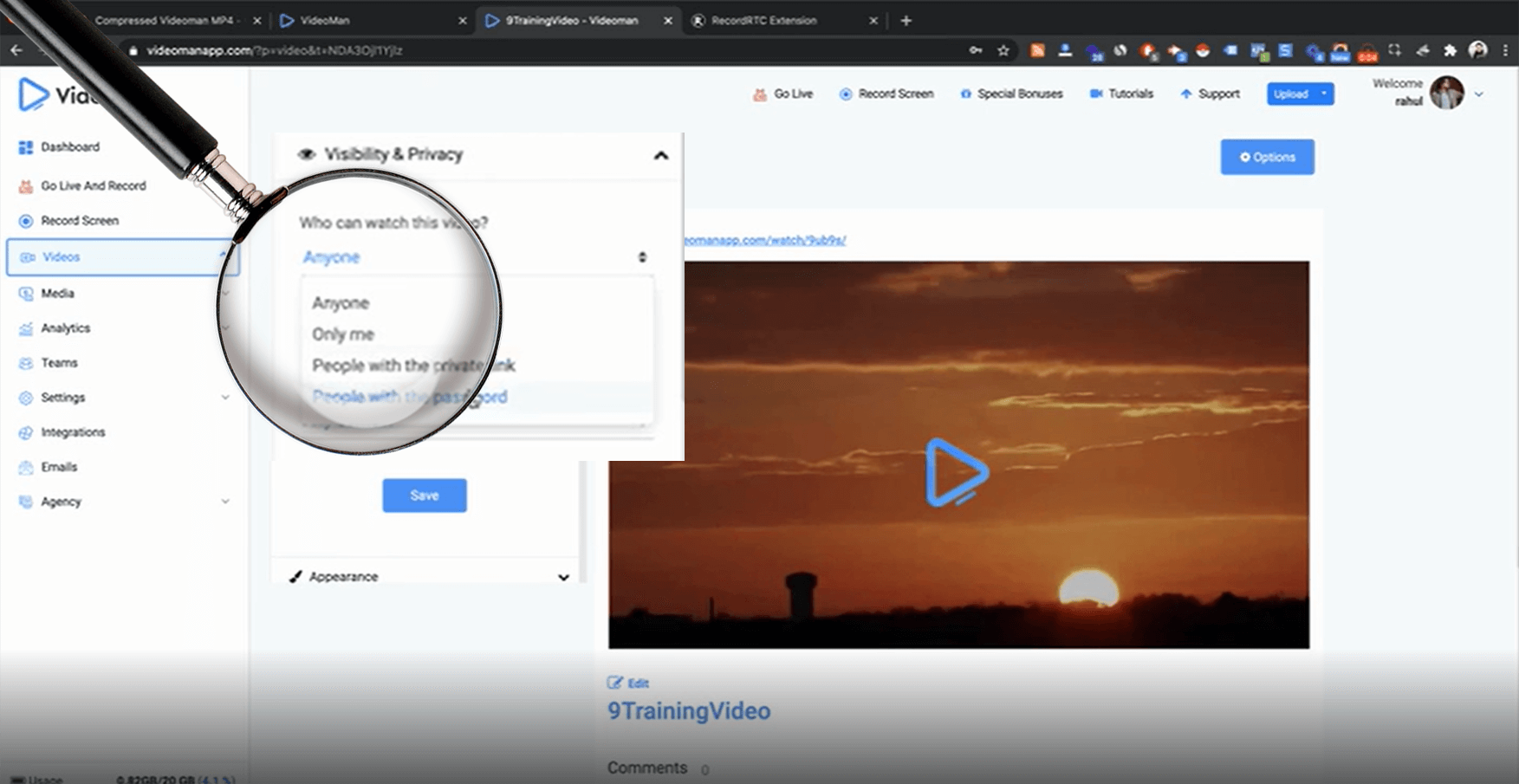Click the Tutorials camera icon

(x=1096, y=94)
